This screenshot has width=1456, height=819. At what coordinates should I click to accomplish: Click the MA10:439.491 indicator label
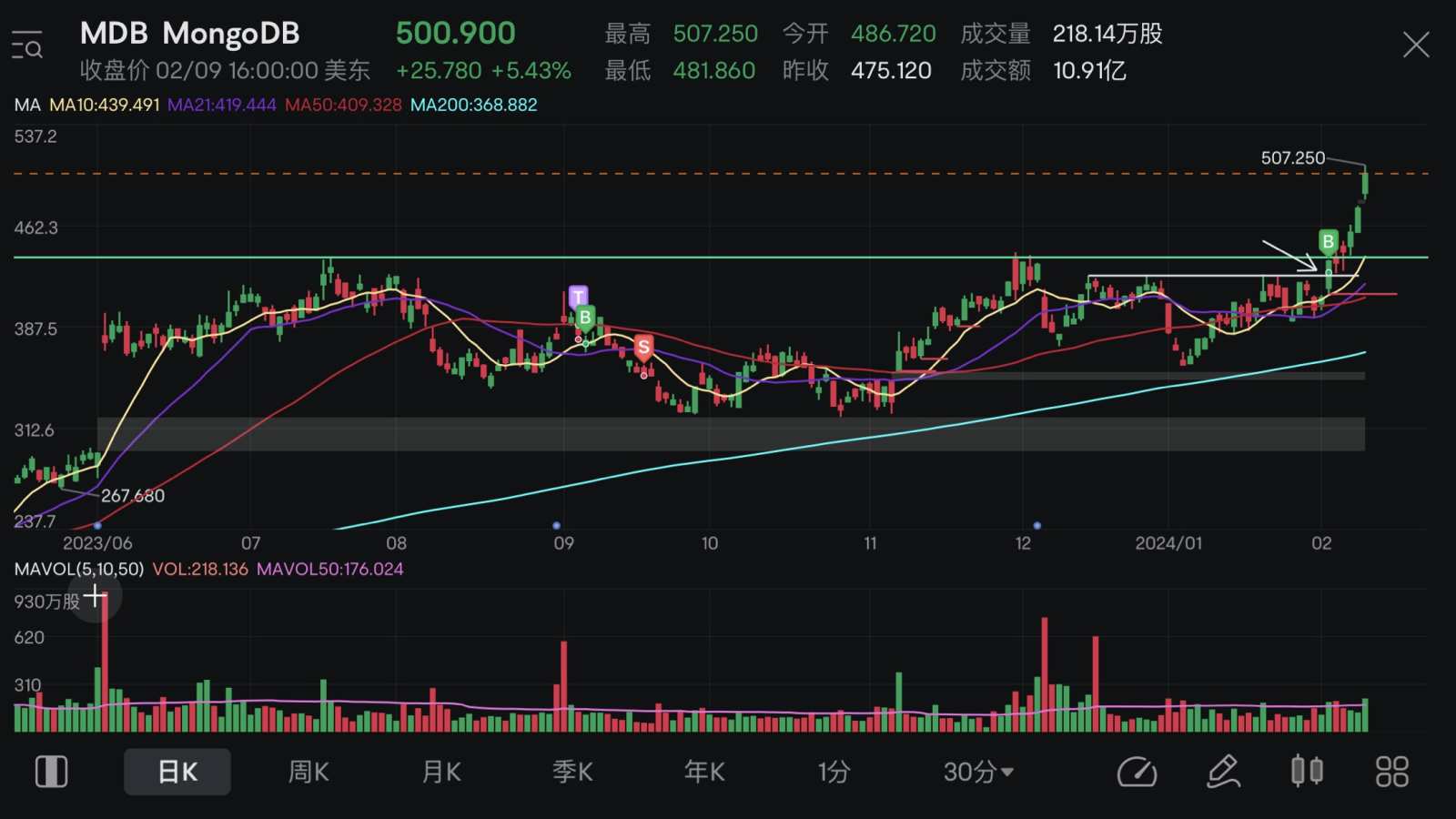pyautogui.click(x=105, y=105)
